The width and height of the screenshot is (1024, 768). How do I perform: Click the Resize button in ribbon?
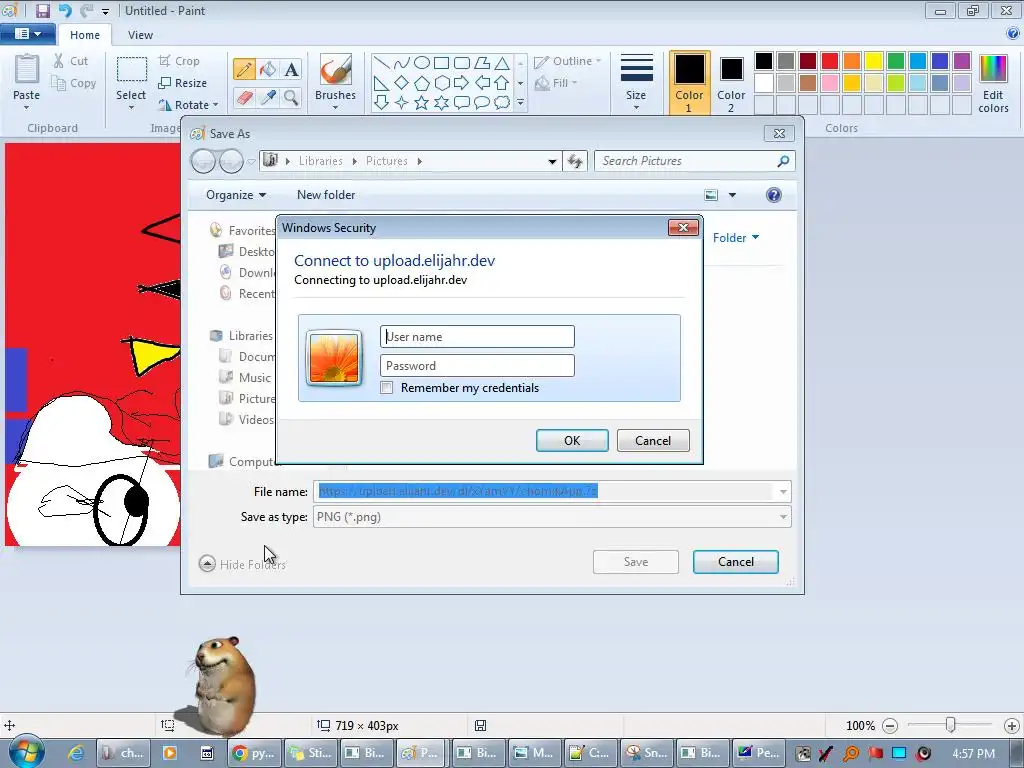point(183,83)
